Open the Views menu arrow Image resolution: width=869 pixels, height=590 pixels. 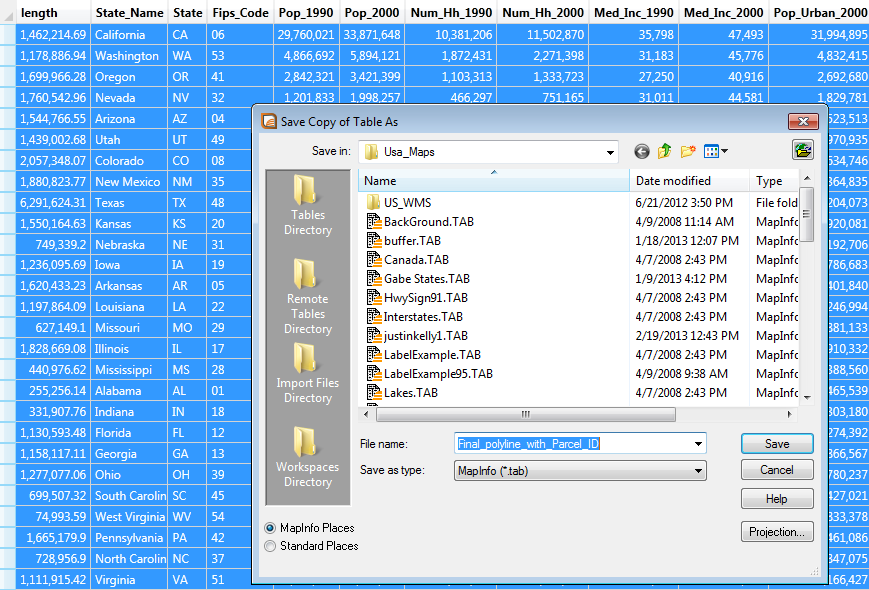pos(723,151)
